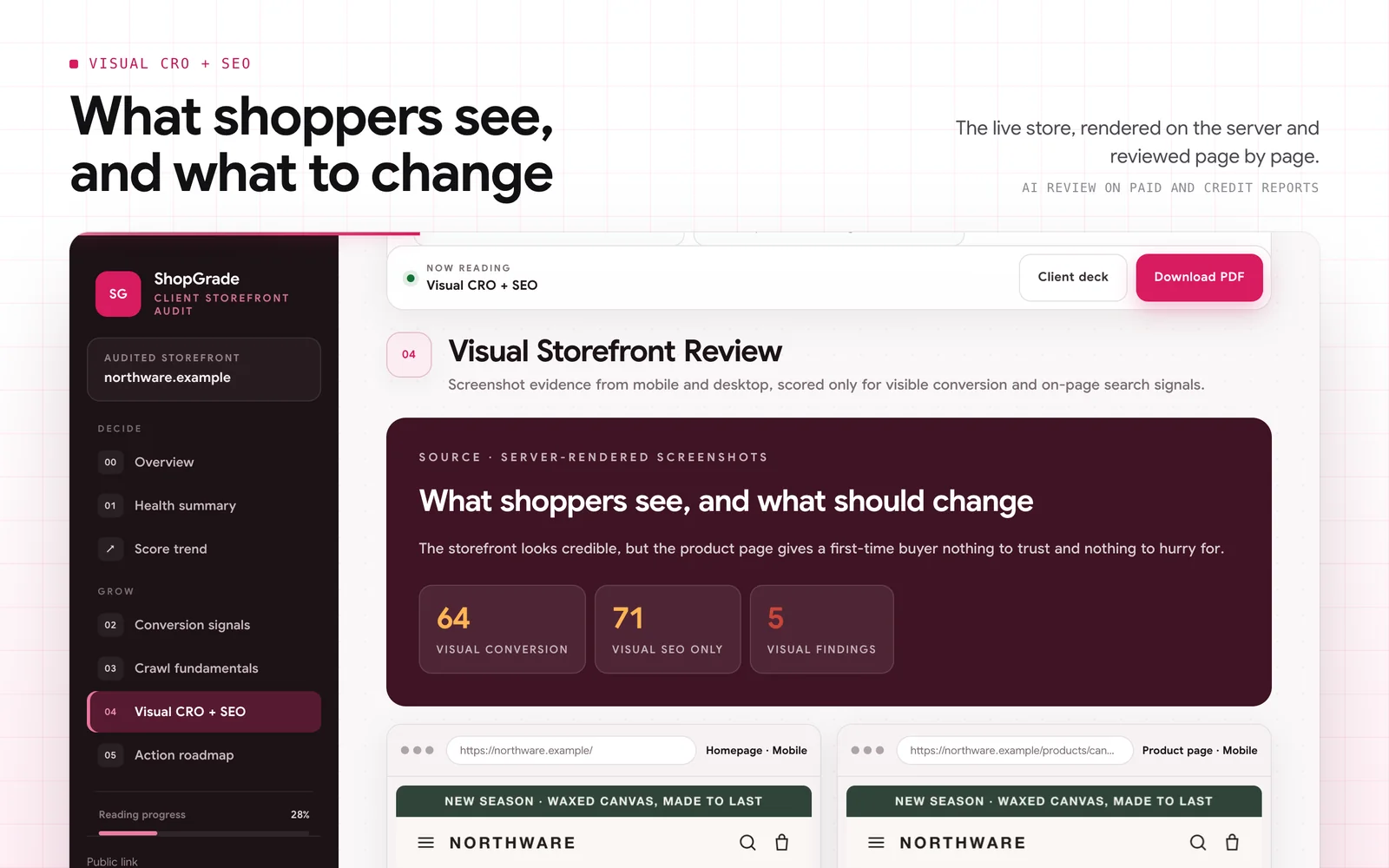Go to Health summary section
The height and width of the screenshot is (868, 1389).
click(x=204, y=505)
